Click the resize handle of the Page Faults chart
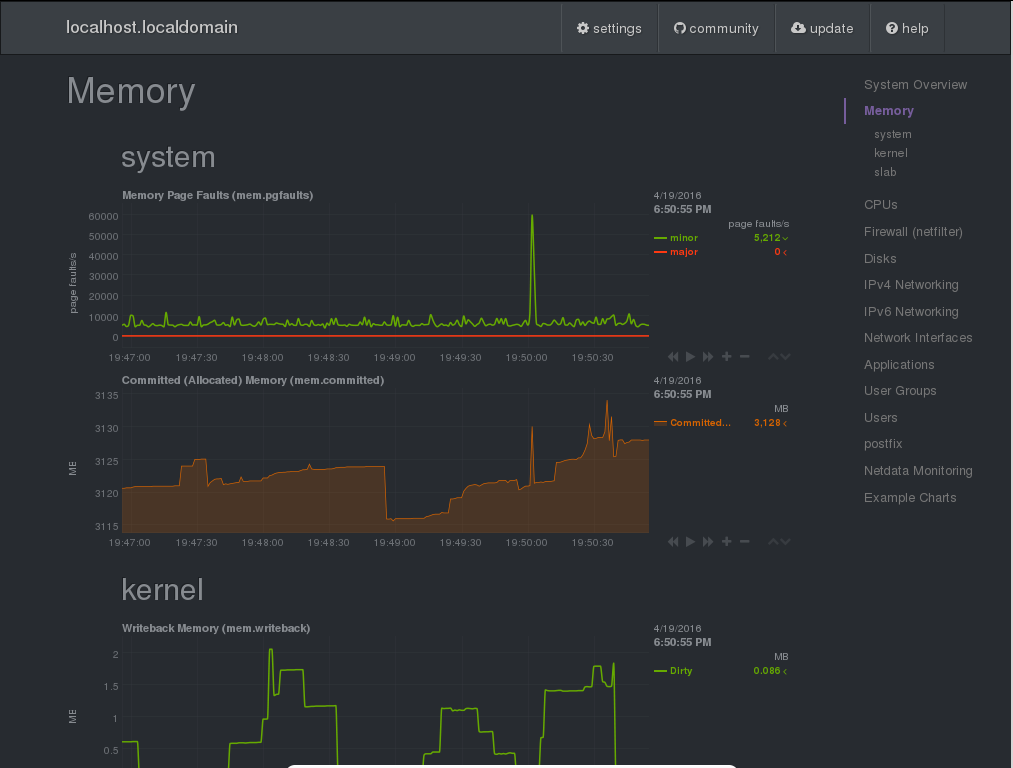Screen dimensions: 1013x768 [779, 357]
